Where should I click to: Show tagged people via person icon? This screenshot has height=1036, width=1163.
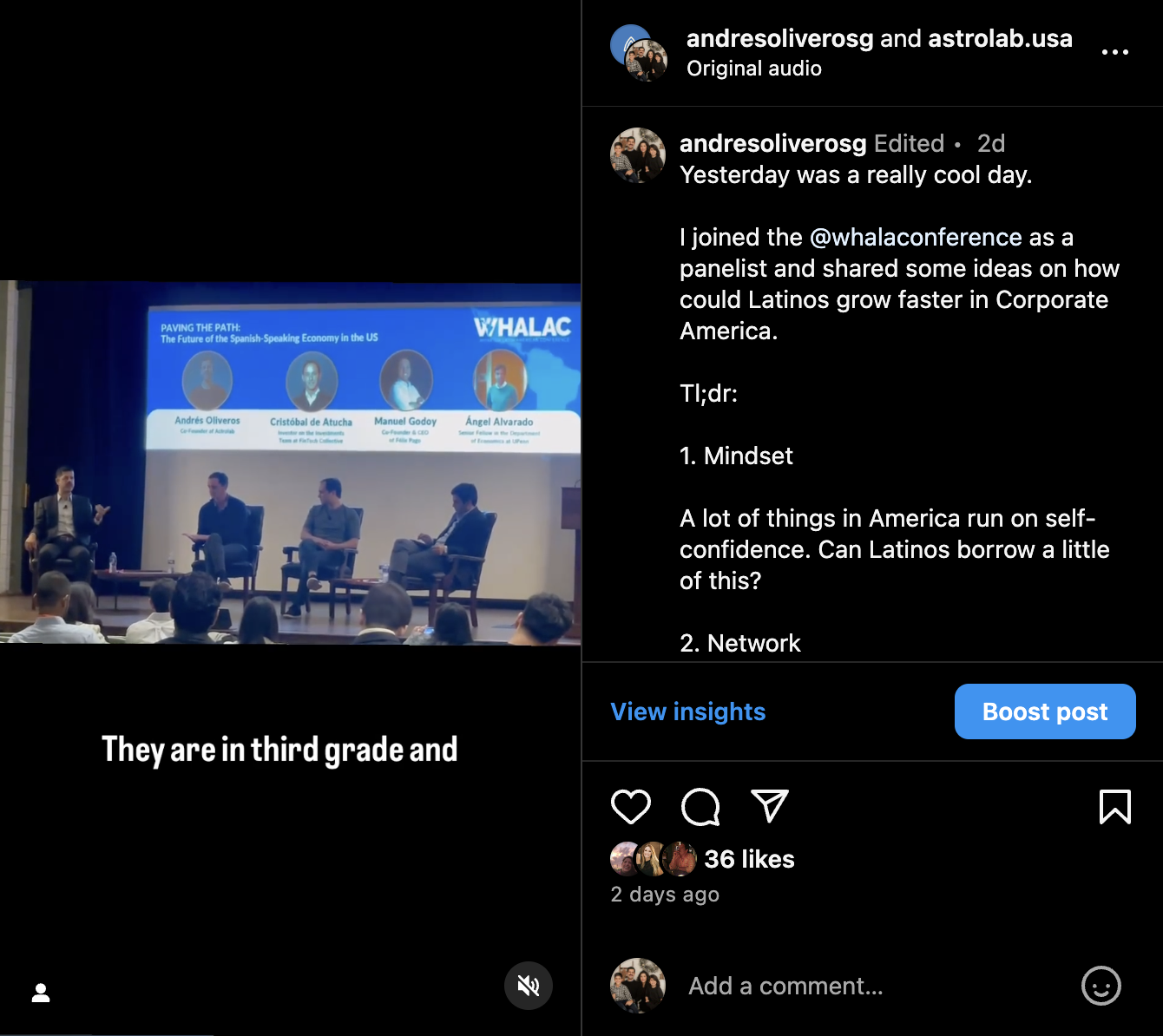point(41,993)
